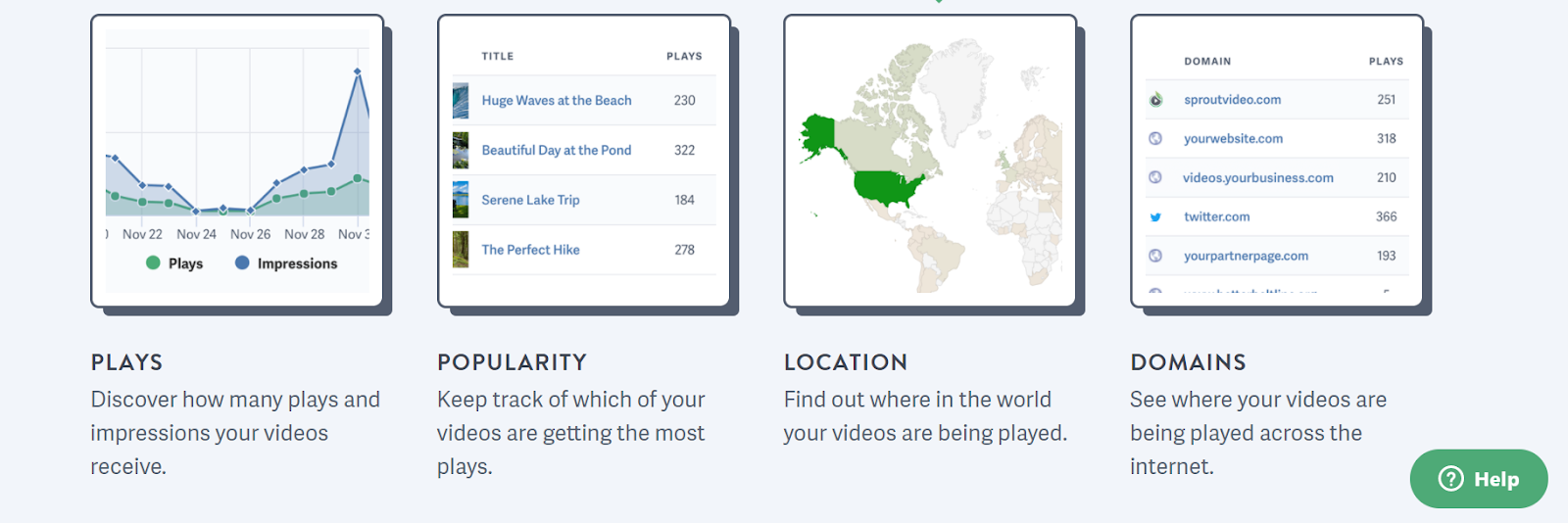Click the globe icon beside yourwebsite.com

1155,139
